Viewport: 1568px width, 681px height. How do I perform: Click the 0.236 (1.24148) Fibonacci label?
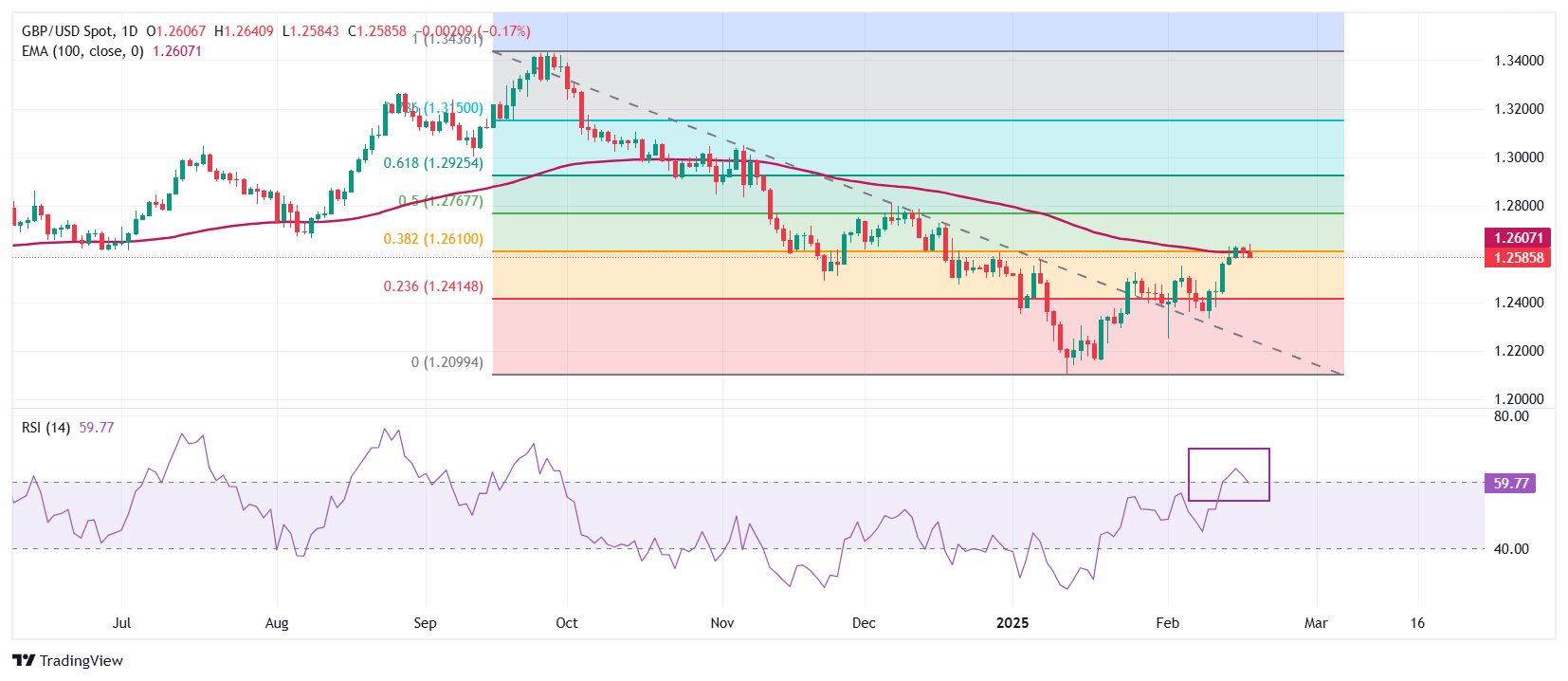point(433,286)
